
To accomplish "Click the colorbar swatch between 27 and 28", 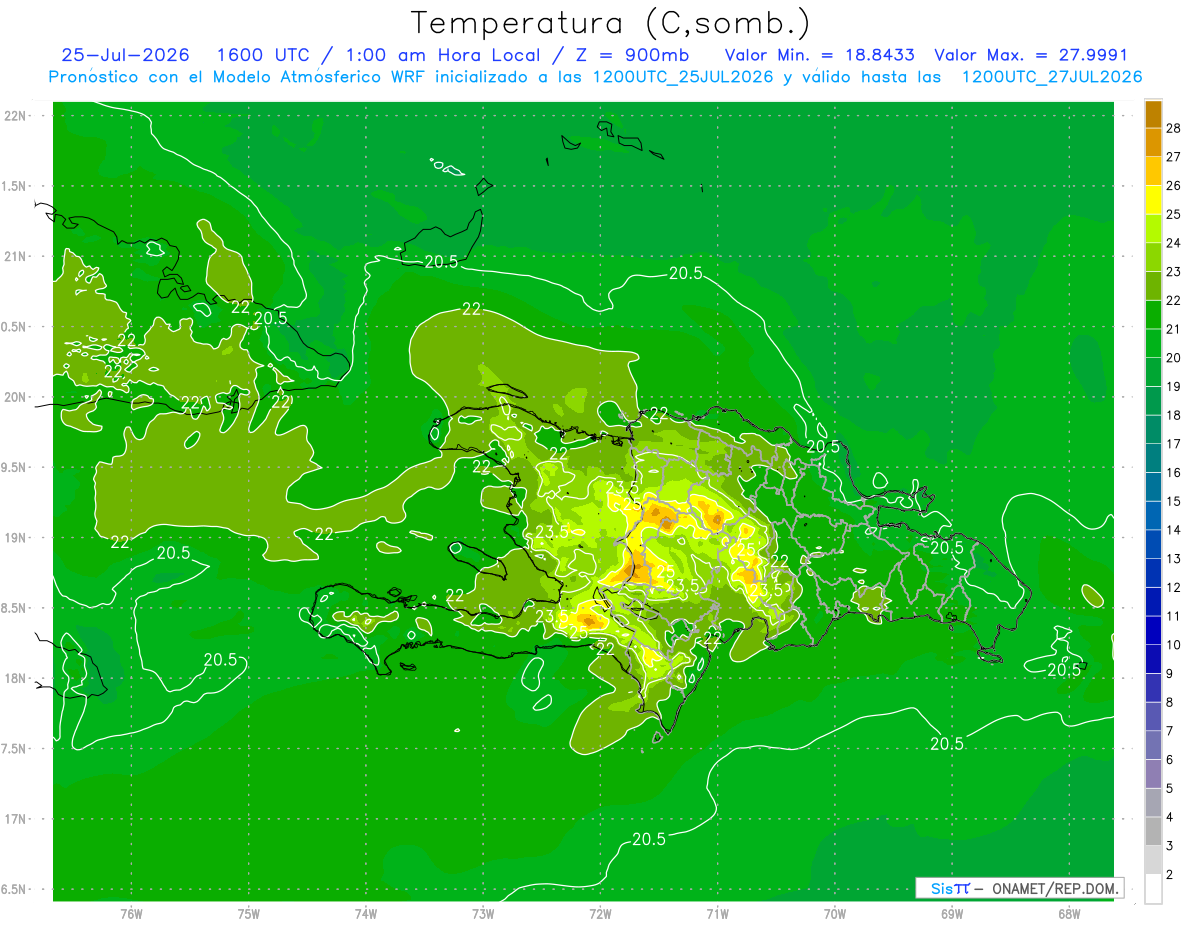I will [x=1153, y=143].
